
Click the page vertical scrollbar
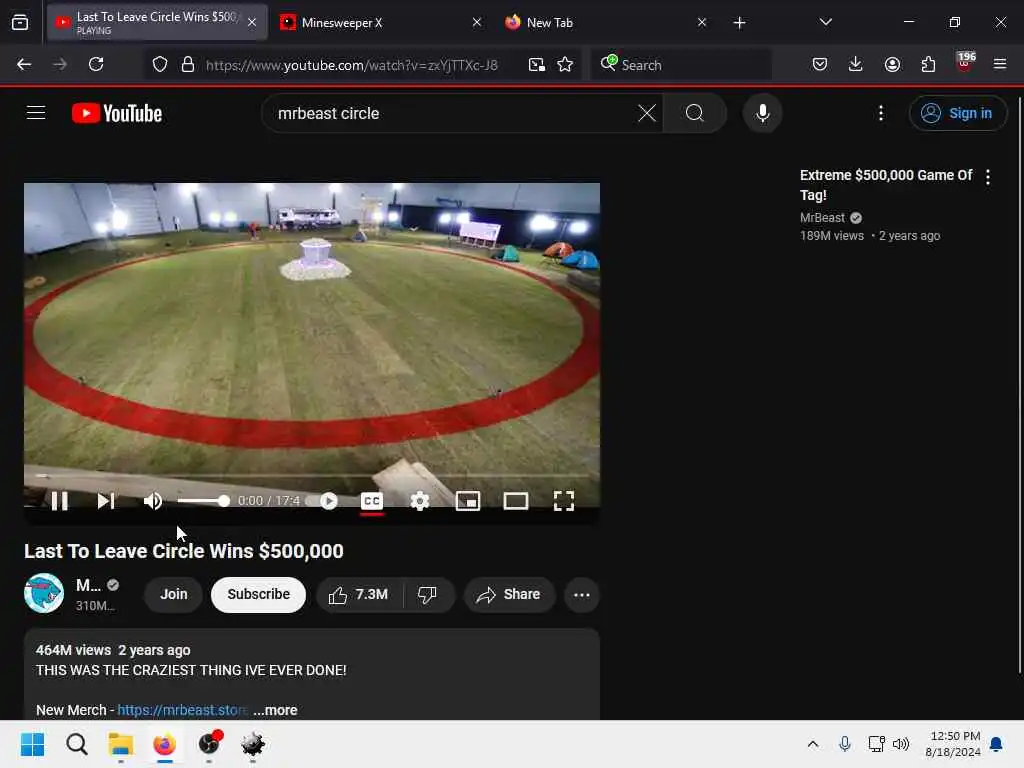click(1019, 385)
